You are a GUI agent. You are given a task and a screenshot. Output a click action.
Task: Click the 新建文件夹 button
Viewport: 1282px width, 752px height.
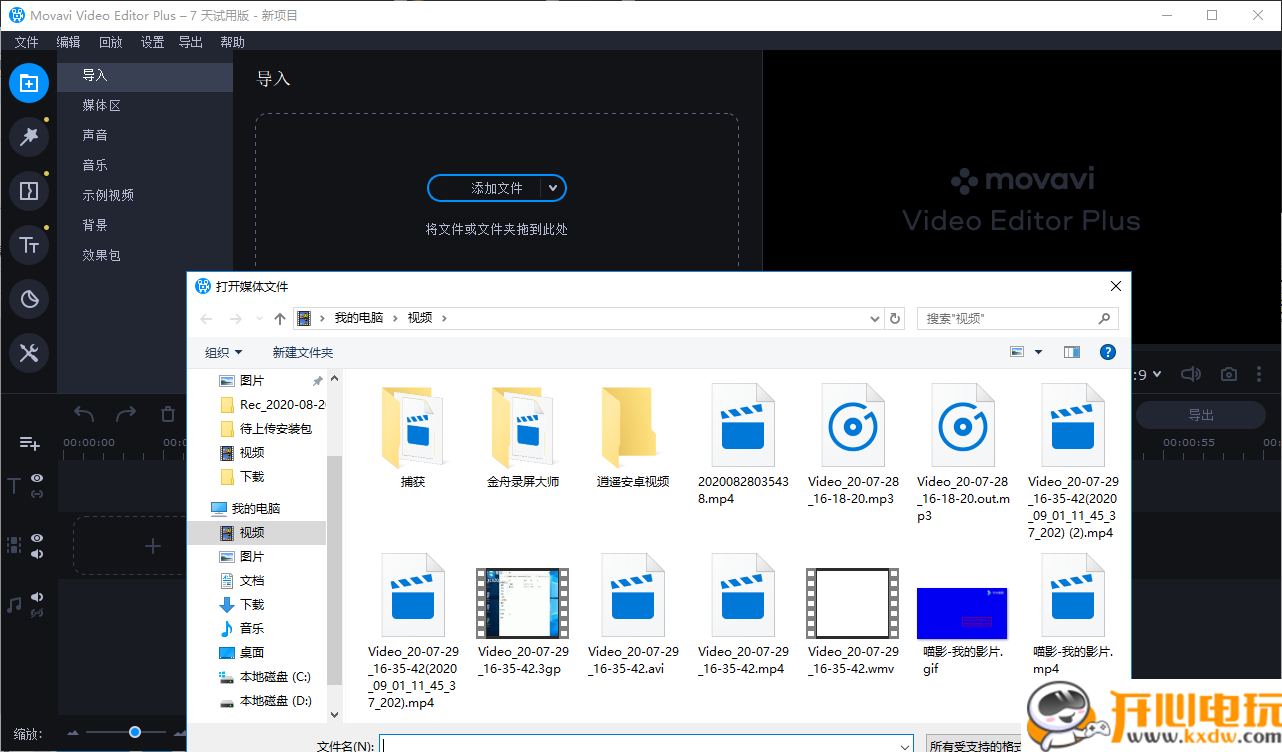[x=302, y=352]
